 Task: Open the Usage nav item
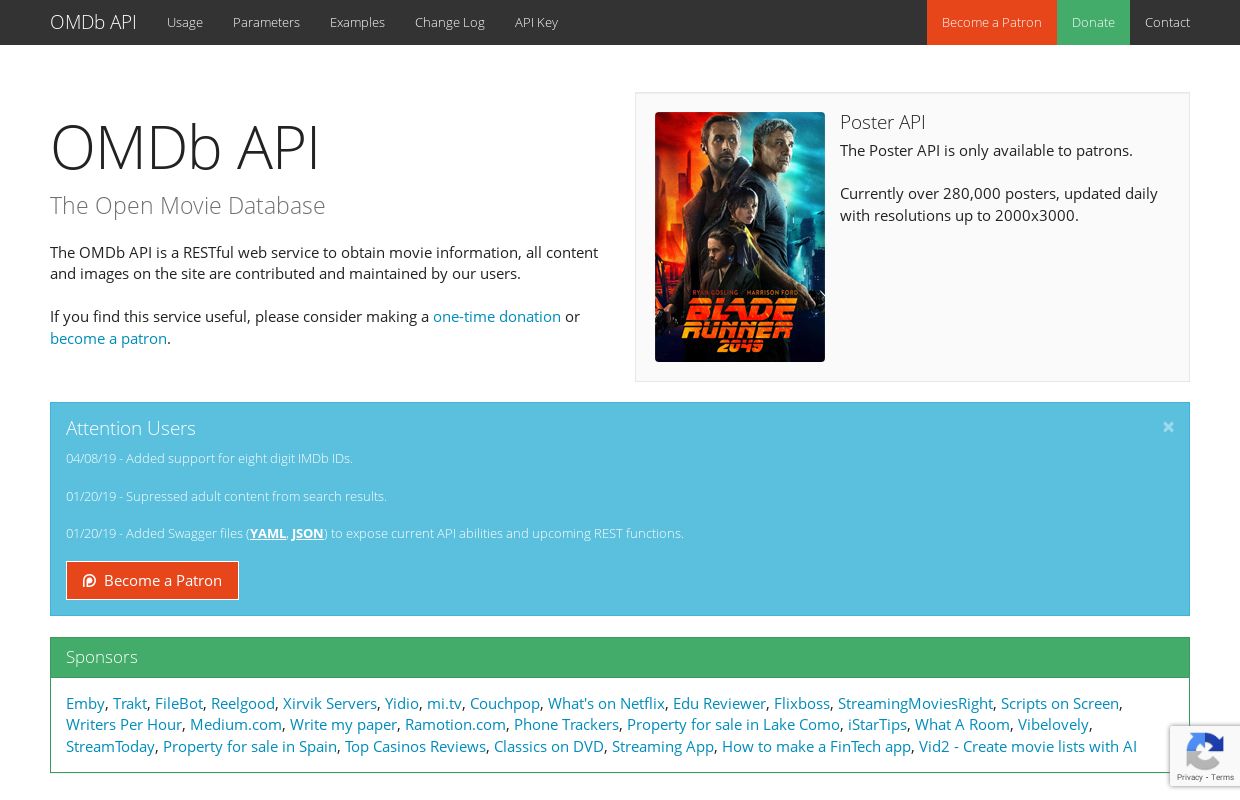[185, 22]
